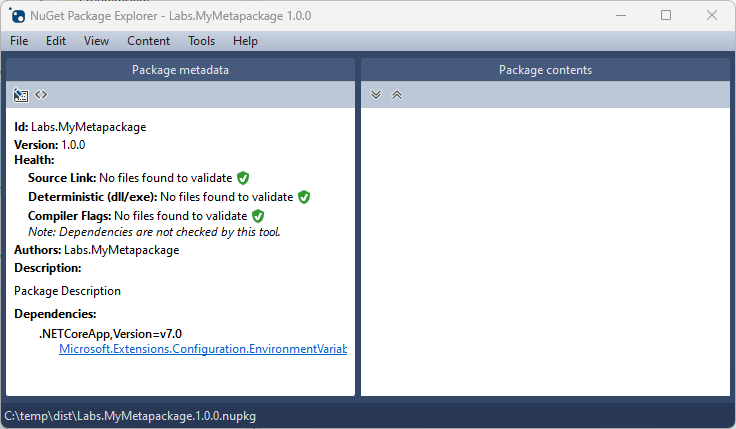This screenshot has height=429, width=736.
Task: Maximize the NuGet Package Explorer window
Action: pos(666,15)
